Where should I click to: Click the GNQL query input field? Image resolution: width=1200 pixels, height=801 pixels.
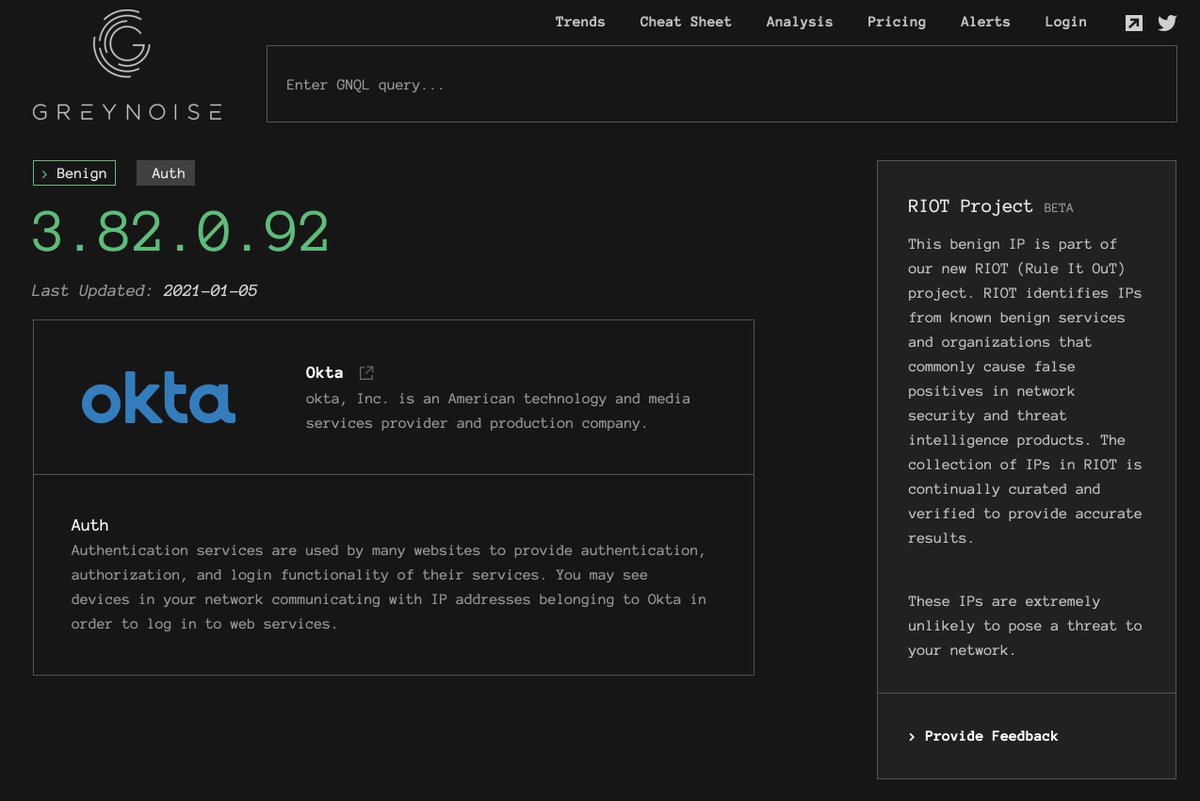[722, 83]
